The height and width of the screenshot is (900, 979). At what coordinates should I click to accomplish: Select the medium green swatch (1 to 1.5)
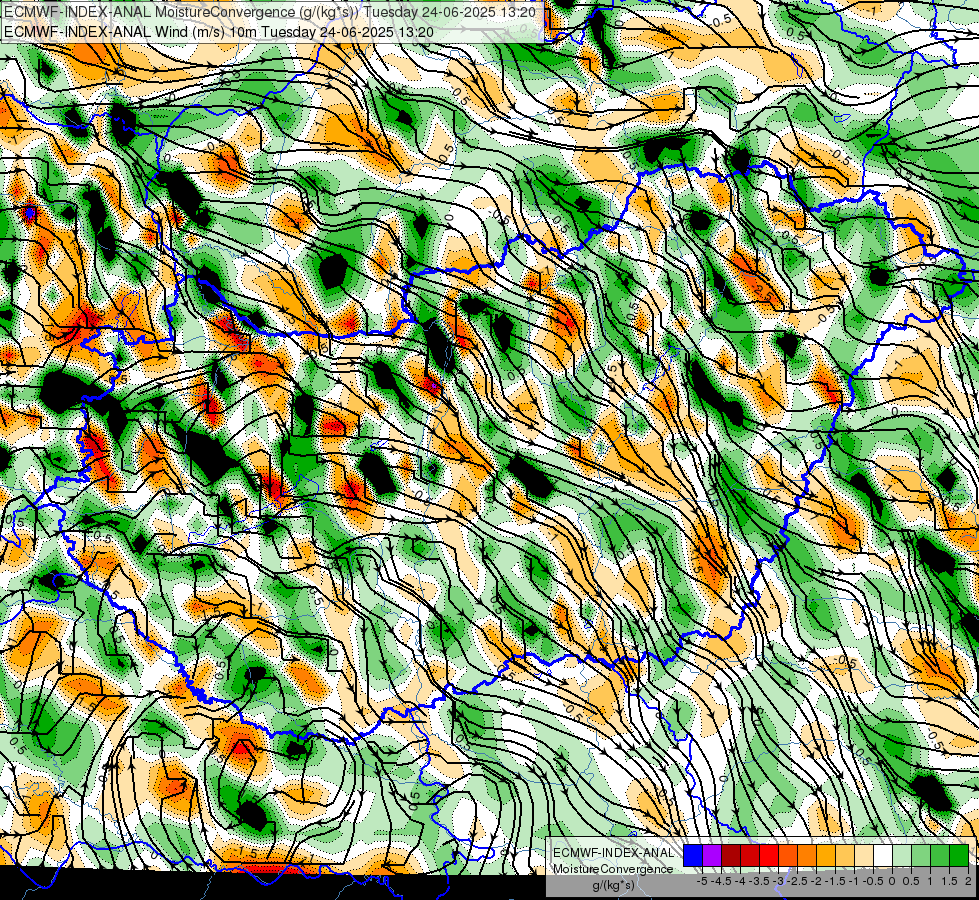pyautogui.click(x=940, y=855)
